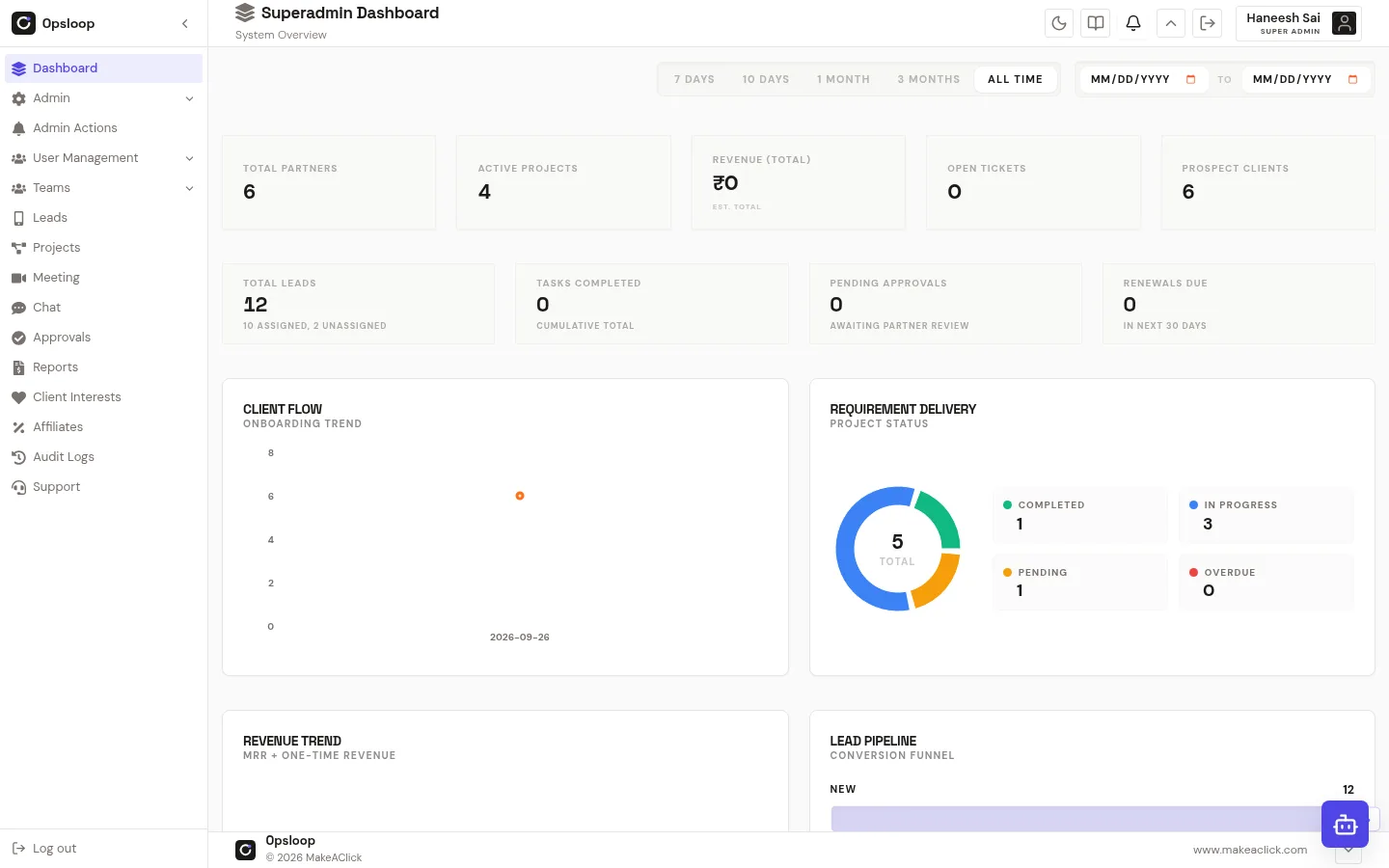This screenshot has height=868, width=1389.
Task: Select the 1 Month range tab
Action: pyautogui.click(x=843, y=79)
